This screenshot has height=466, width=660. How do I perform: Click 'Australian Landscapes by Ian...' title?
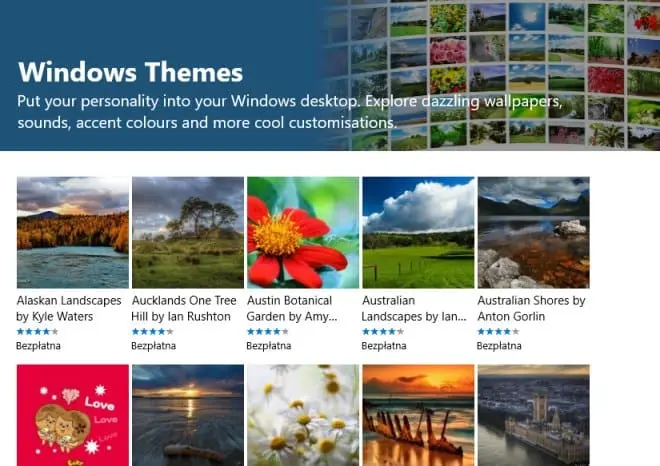[x=412, y=308]
